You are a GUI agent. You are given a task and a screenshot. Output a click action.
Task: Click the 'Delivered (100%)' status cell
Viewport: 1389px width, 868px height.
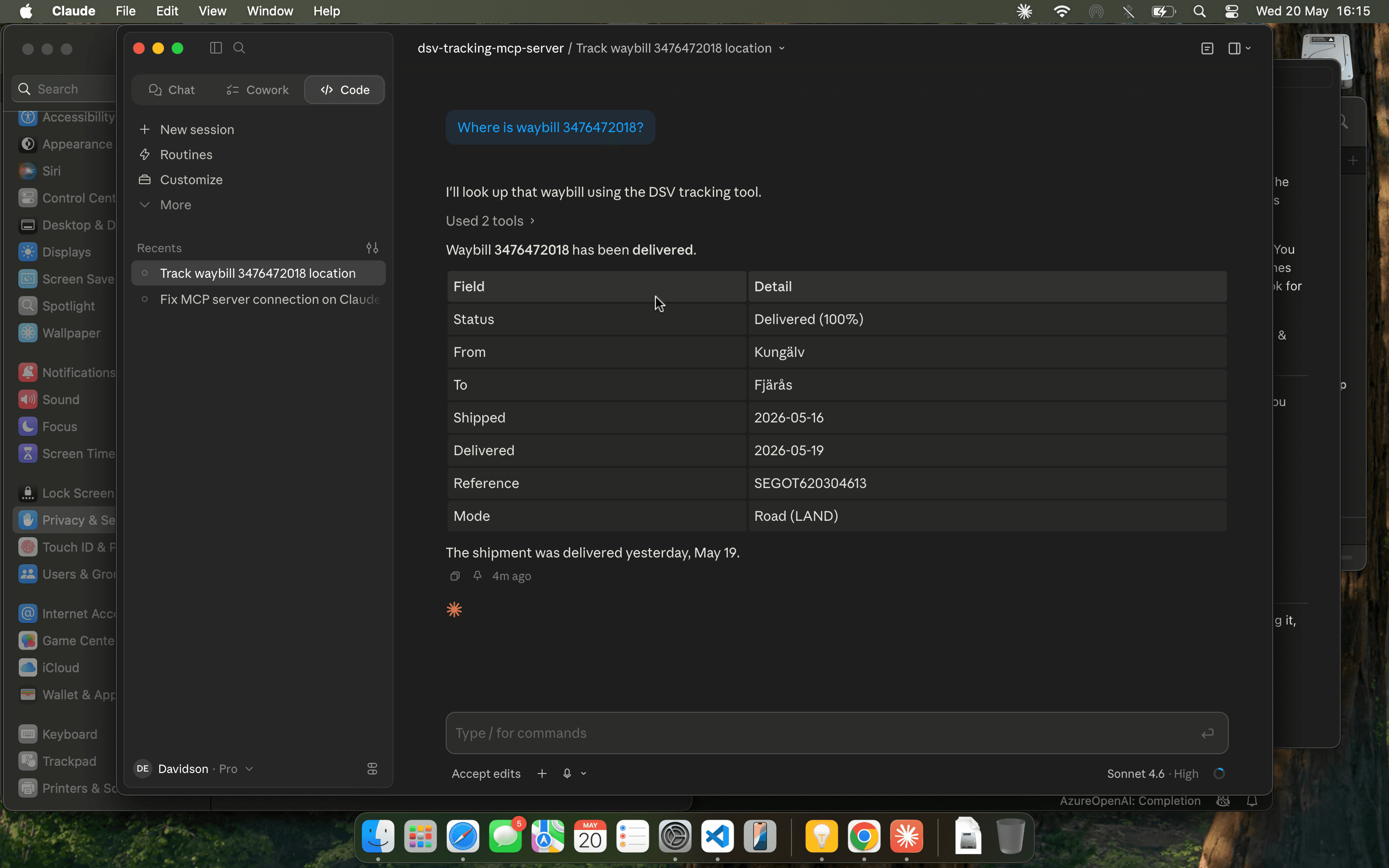(987, 319)
